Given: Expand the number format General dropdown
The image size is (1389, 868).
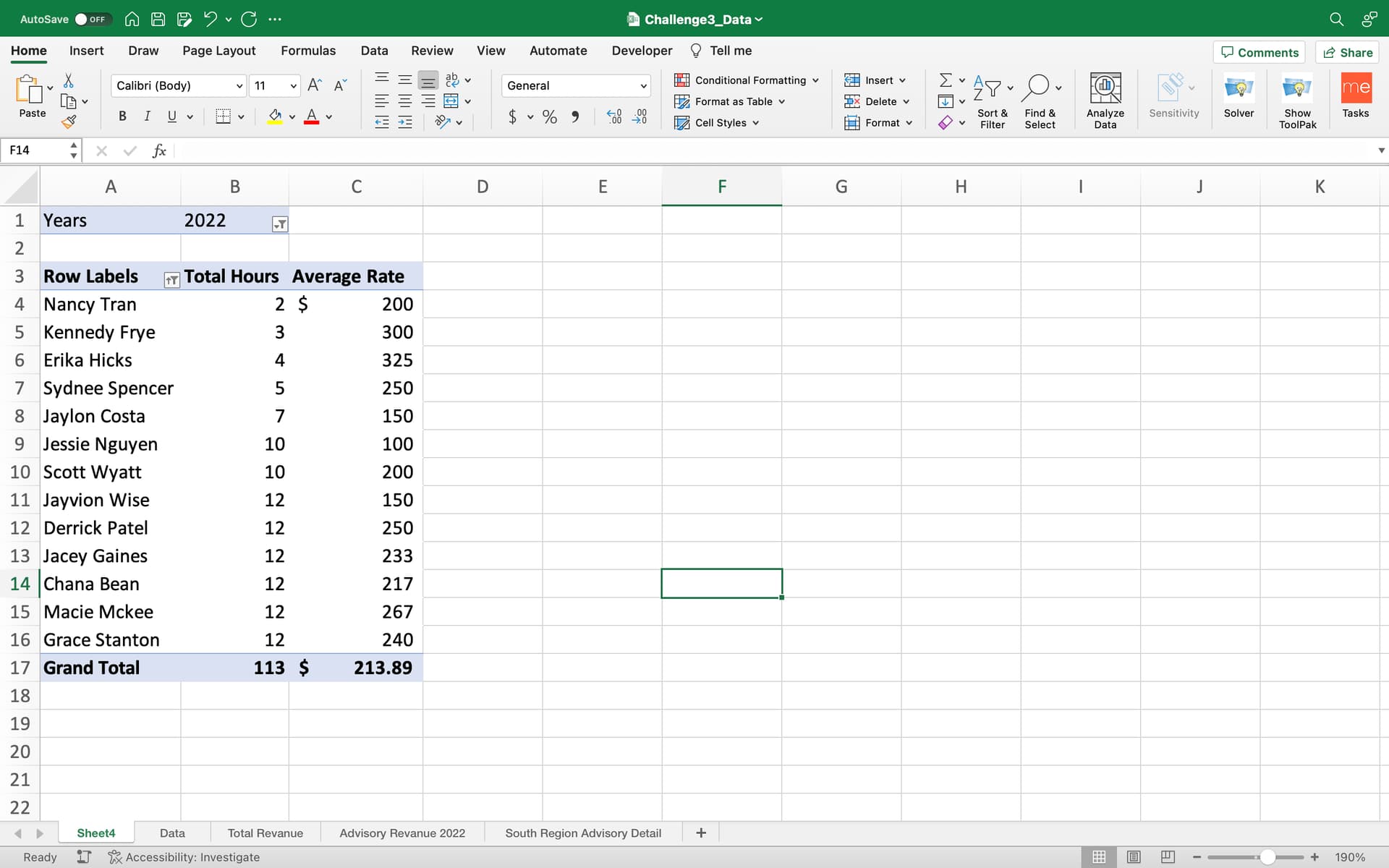Looking at the screenshot, I should coord(643,86).
